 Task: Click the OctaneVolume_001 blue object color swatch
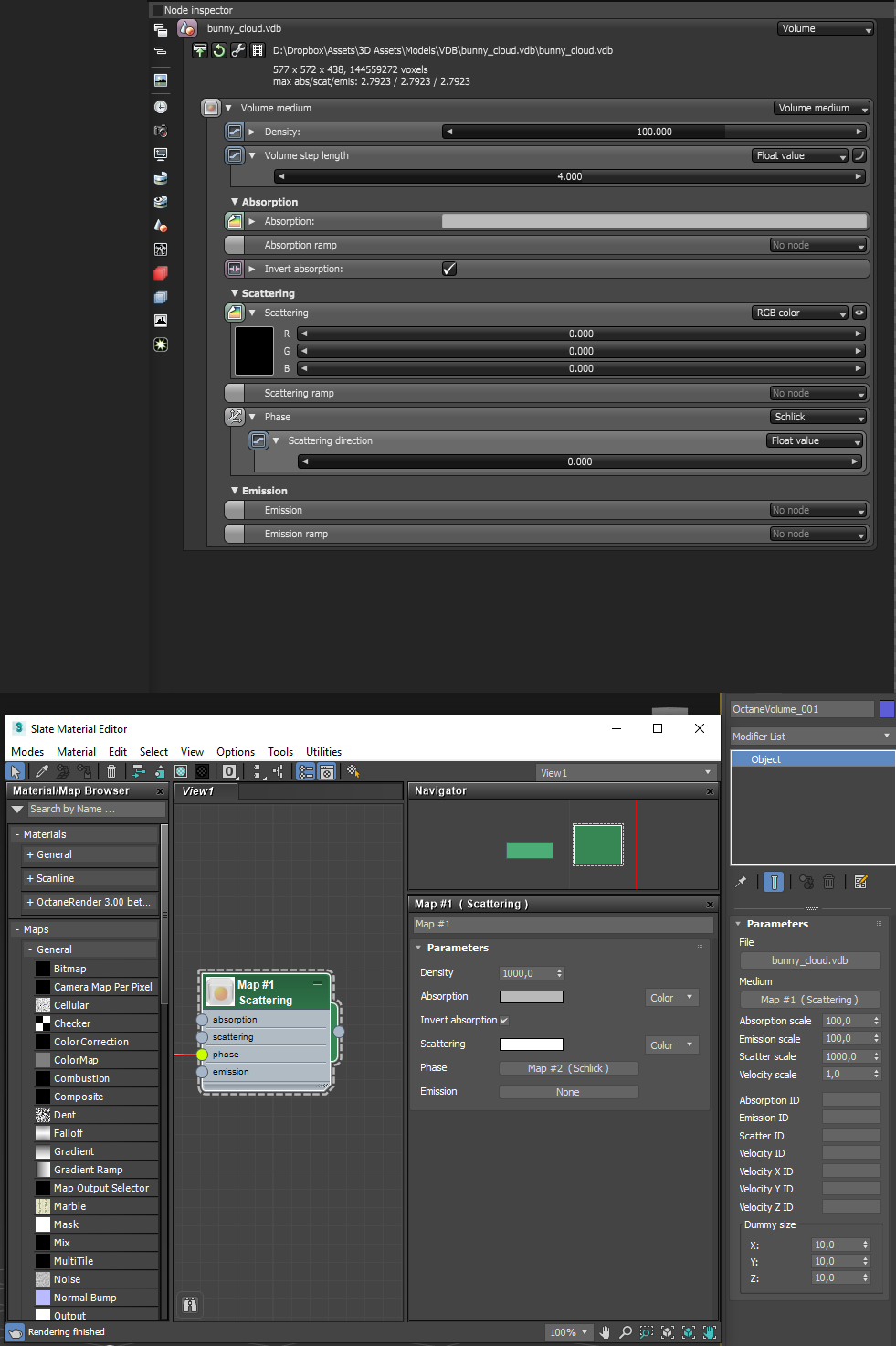887,709
